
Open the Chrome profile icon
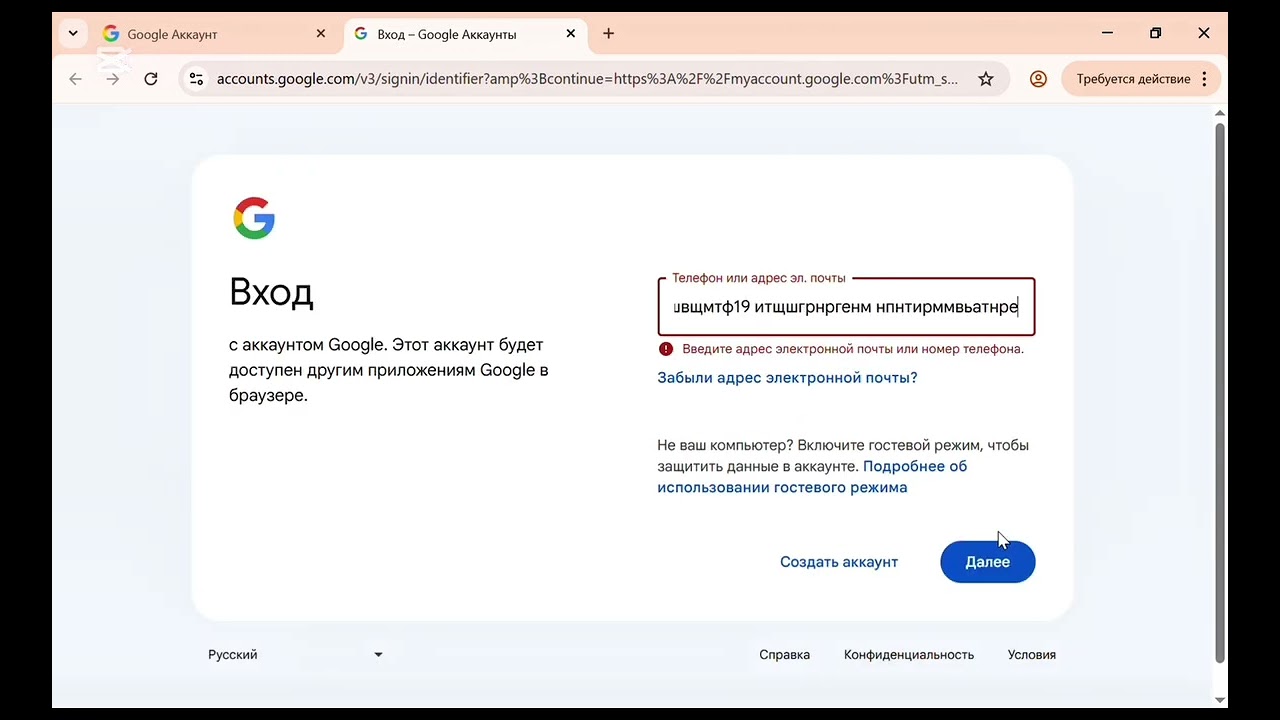(1038, 79)
